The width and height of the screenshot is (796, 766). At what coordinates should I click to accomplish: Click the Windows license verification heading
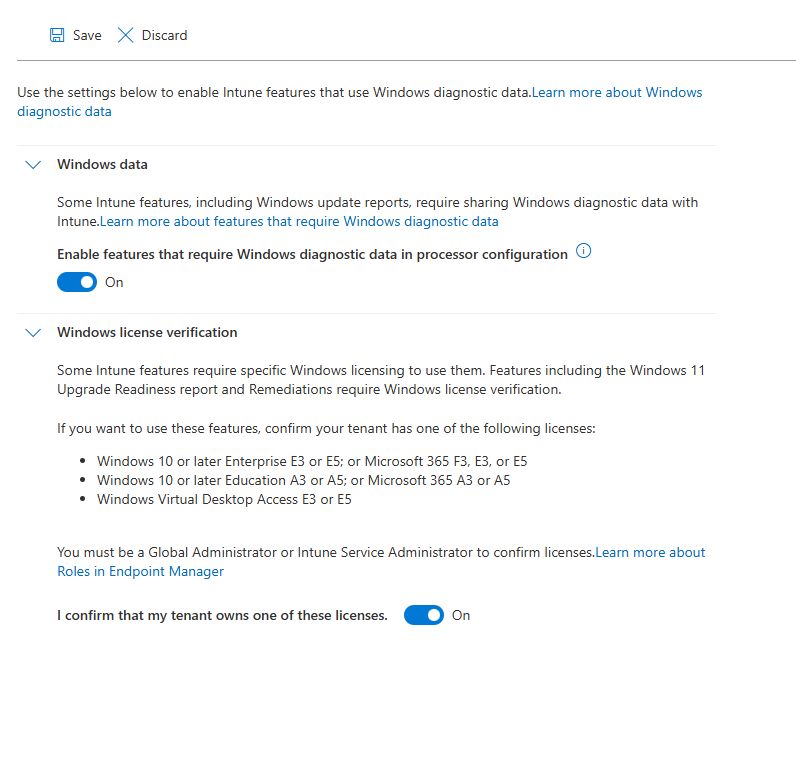pos(147,332)
